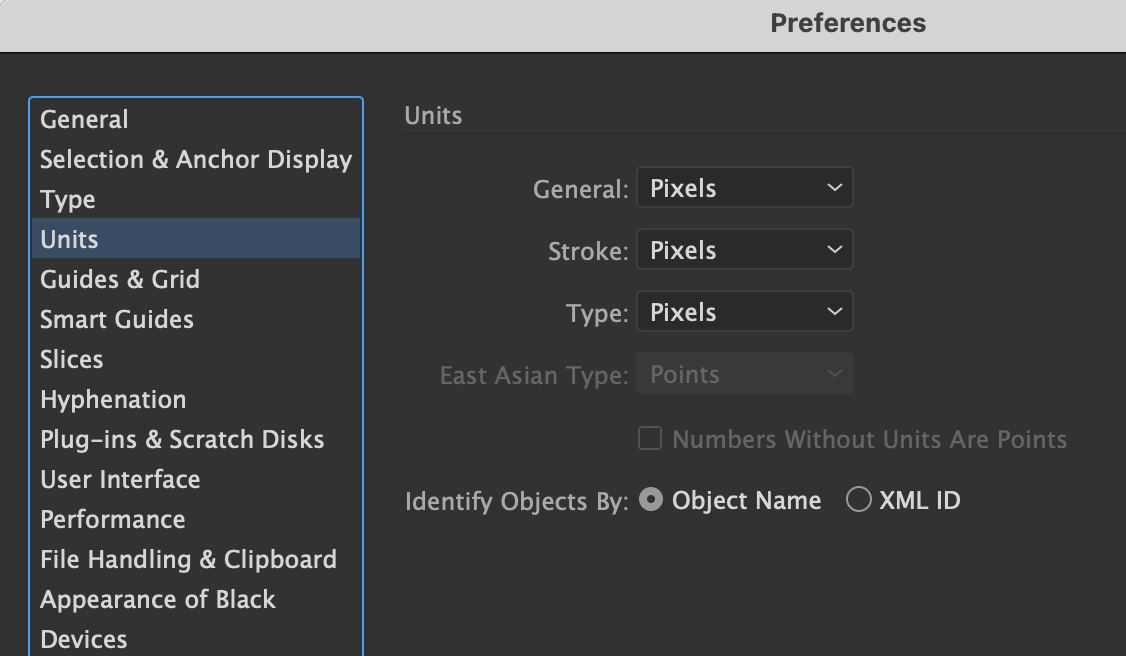Open Guides & Grid preferences
This screenshot has height=656, width=1126.
pos(195,279)
